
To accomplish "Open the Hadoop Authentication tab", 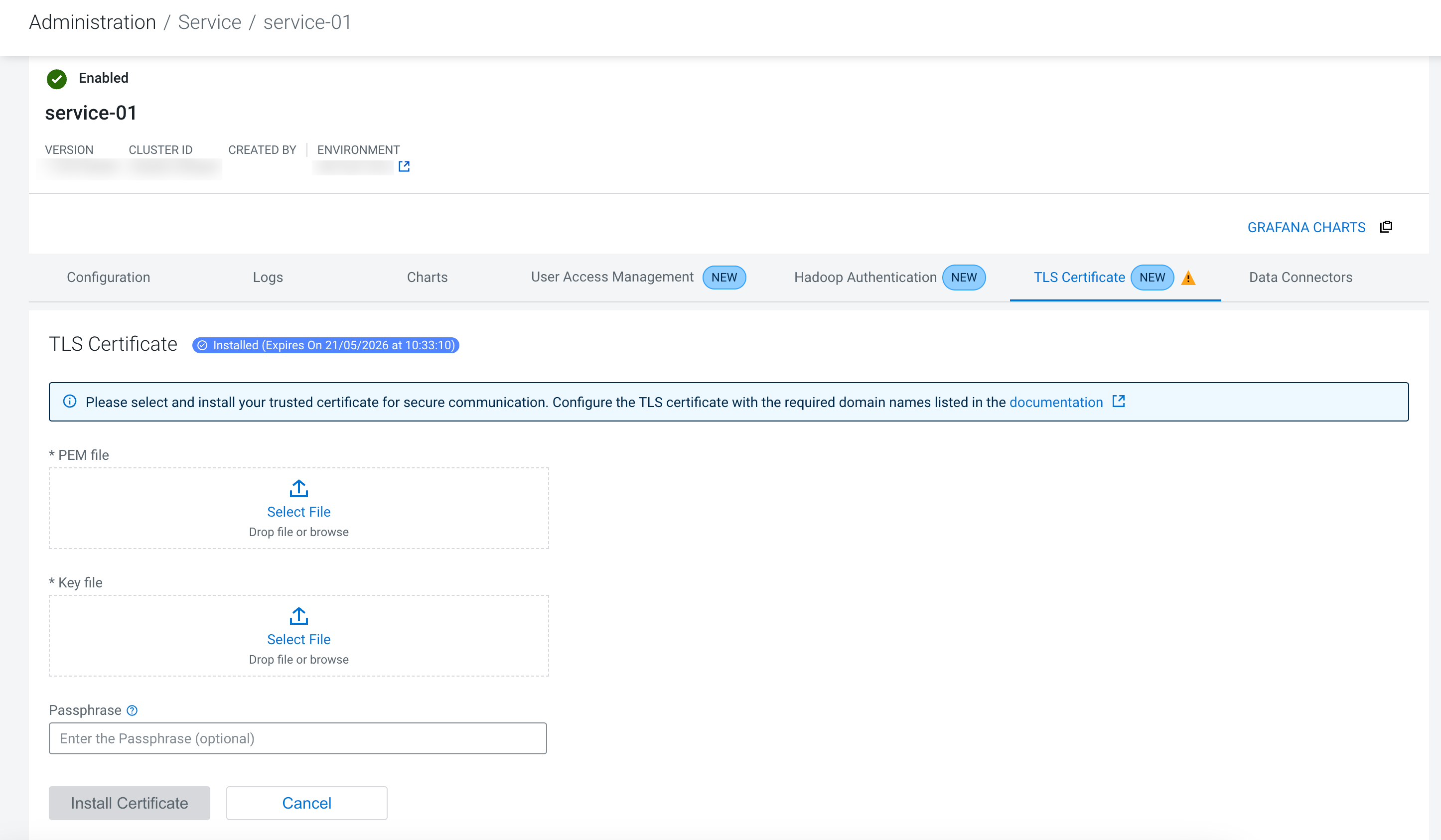I will pyautogui.click(x=865, y=278).
